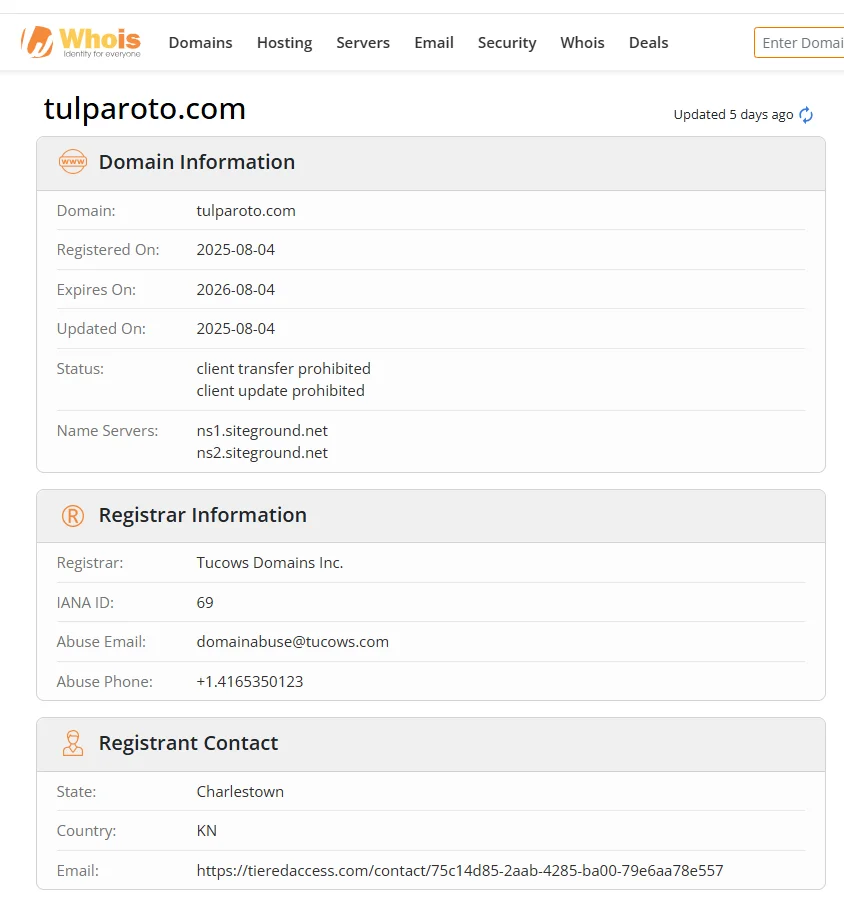This screenshot has width=844, height=914.
Task: Select Expires On date 2026-08-04
Action: (235, 290)
